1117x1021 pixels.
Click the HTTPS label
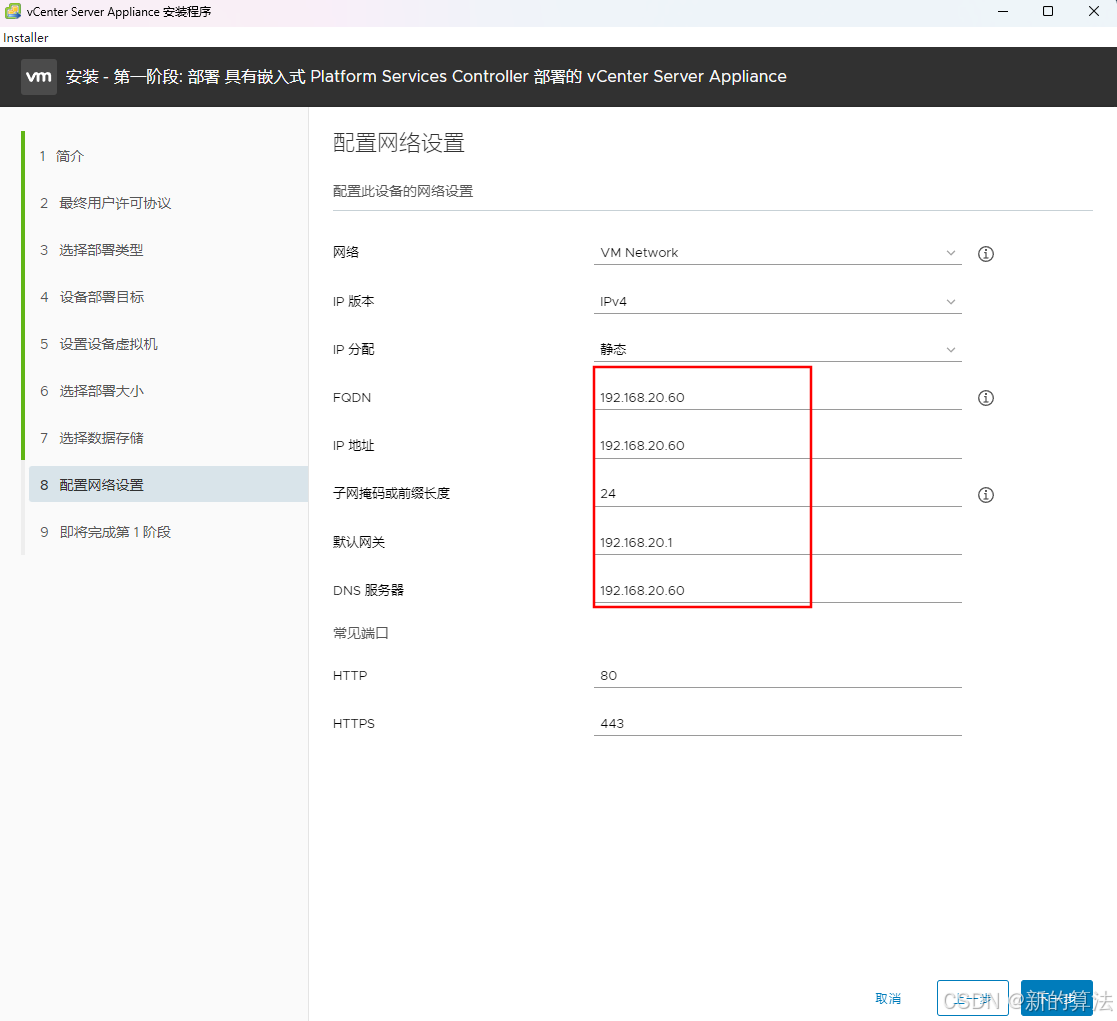coord(353,723)
